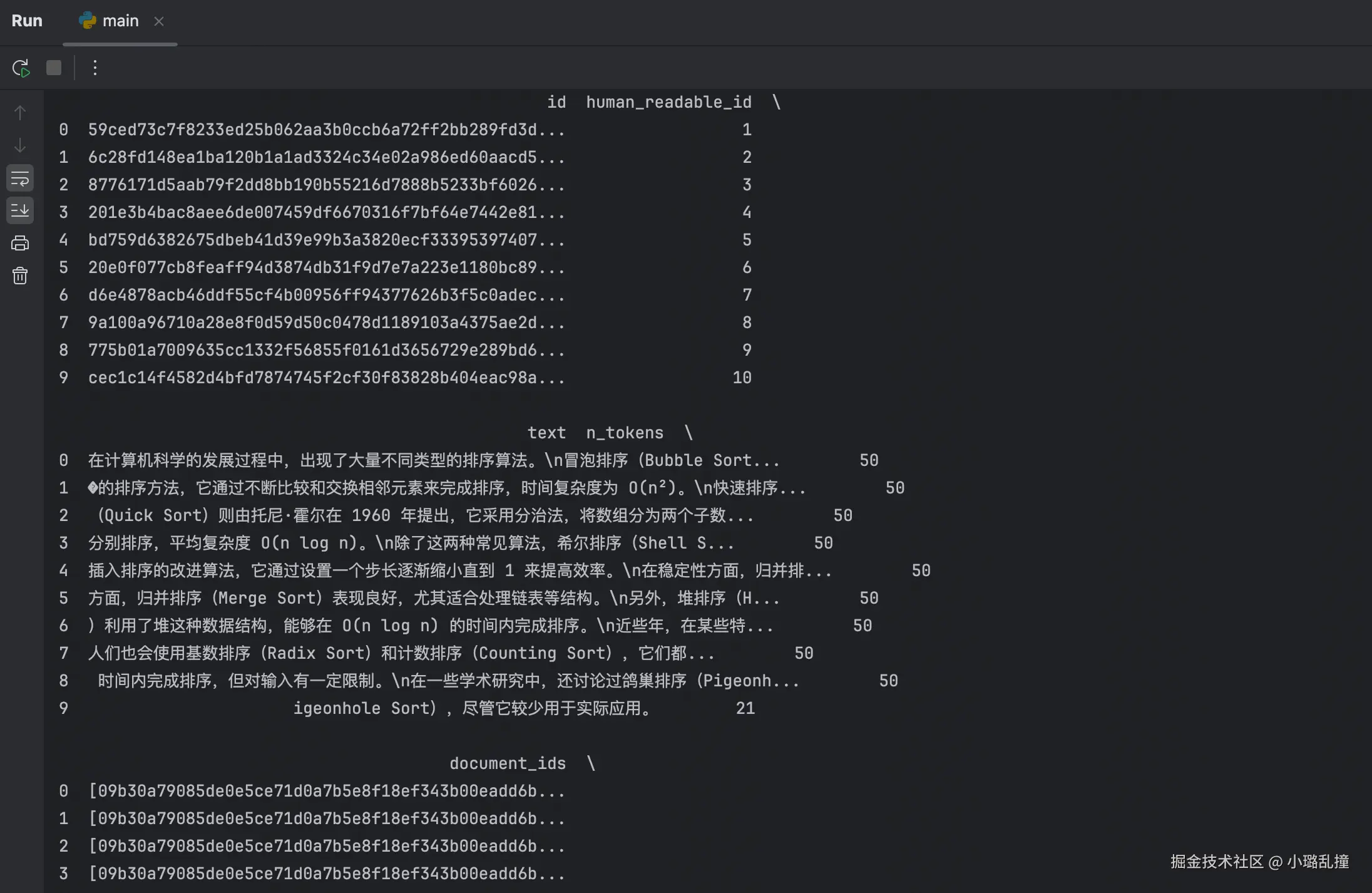Click the Run tool window title

[27, 21]
